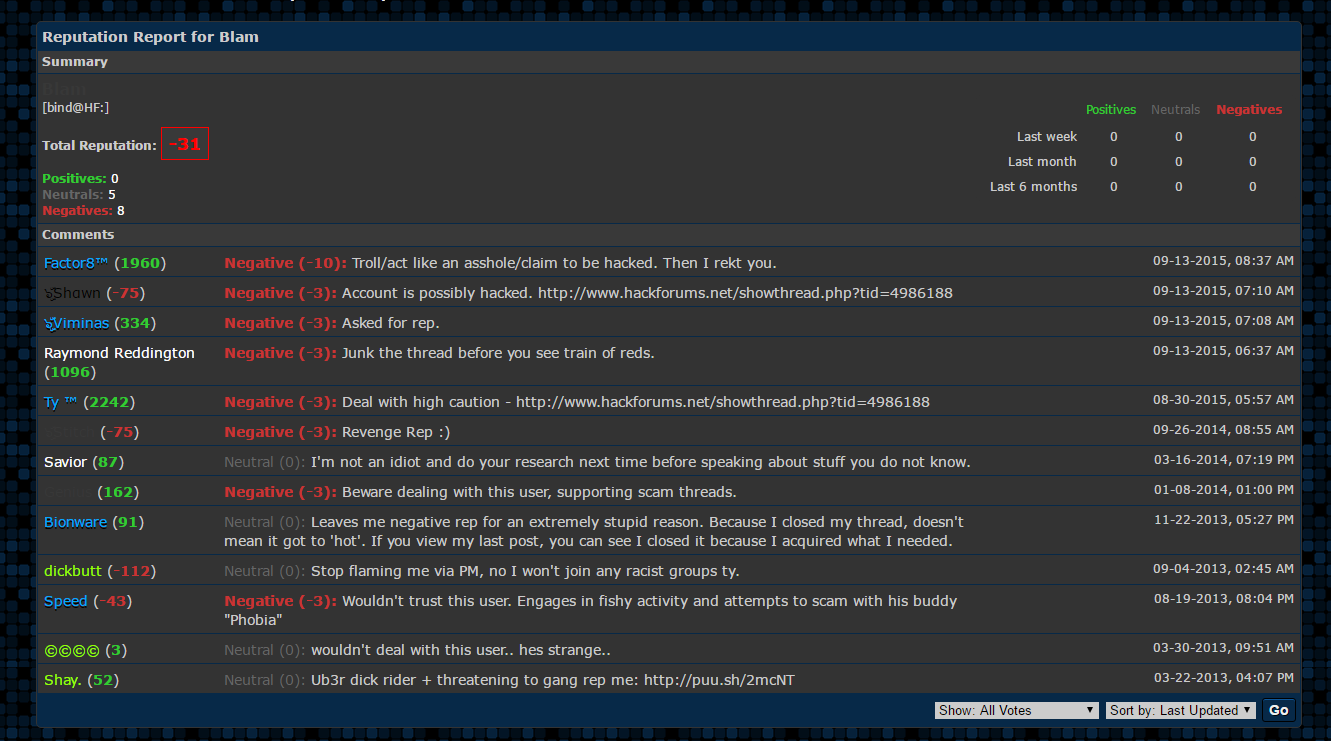Open the Speed user profile
Screen dimensions: 1331x741
point(66,601)
